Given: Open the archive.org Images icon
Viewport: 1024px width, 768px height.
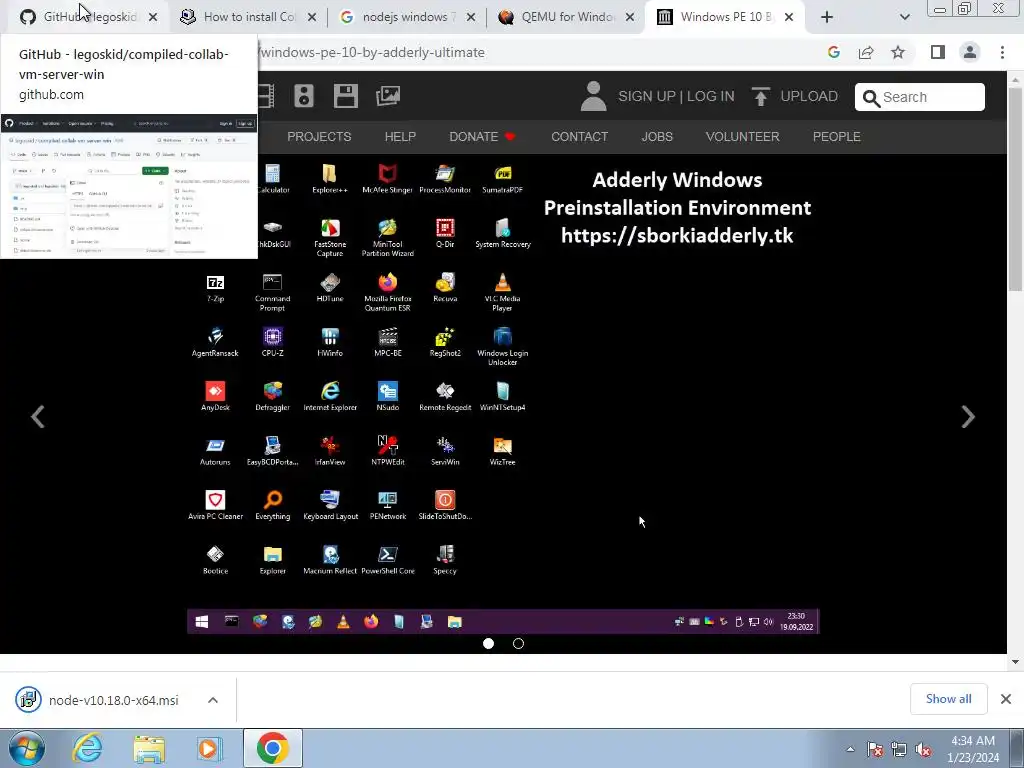Looking at the screenshot, I should 388,96.
